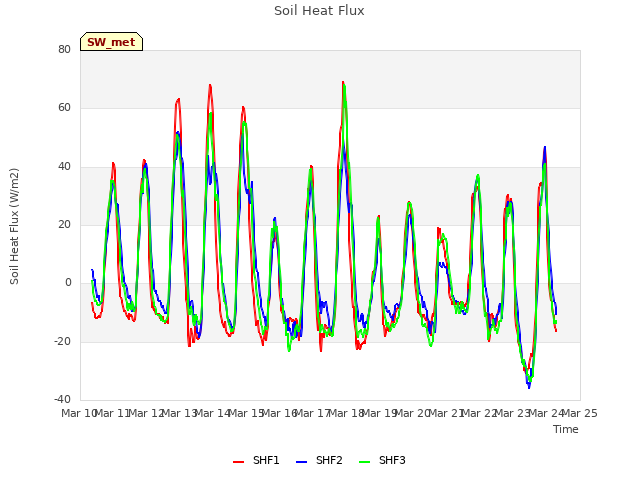Click the 20 y-axis tick label

[64, 224]
